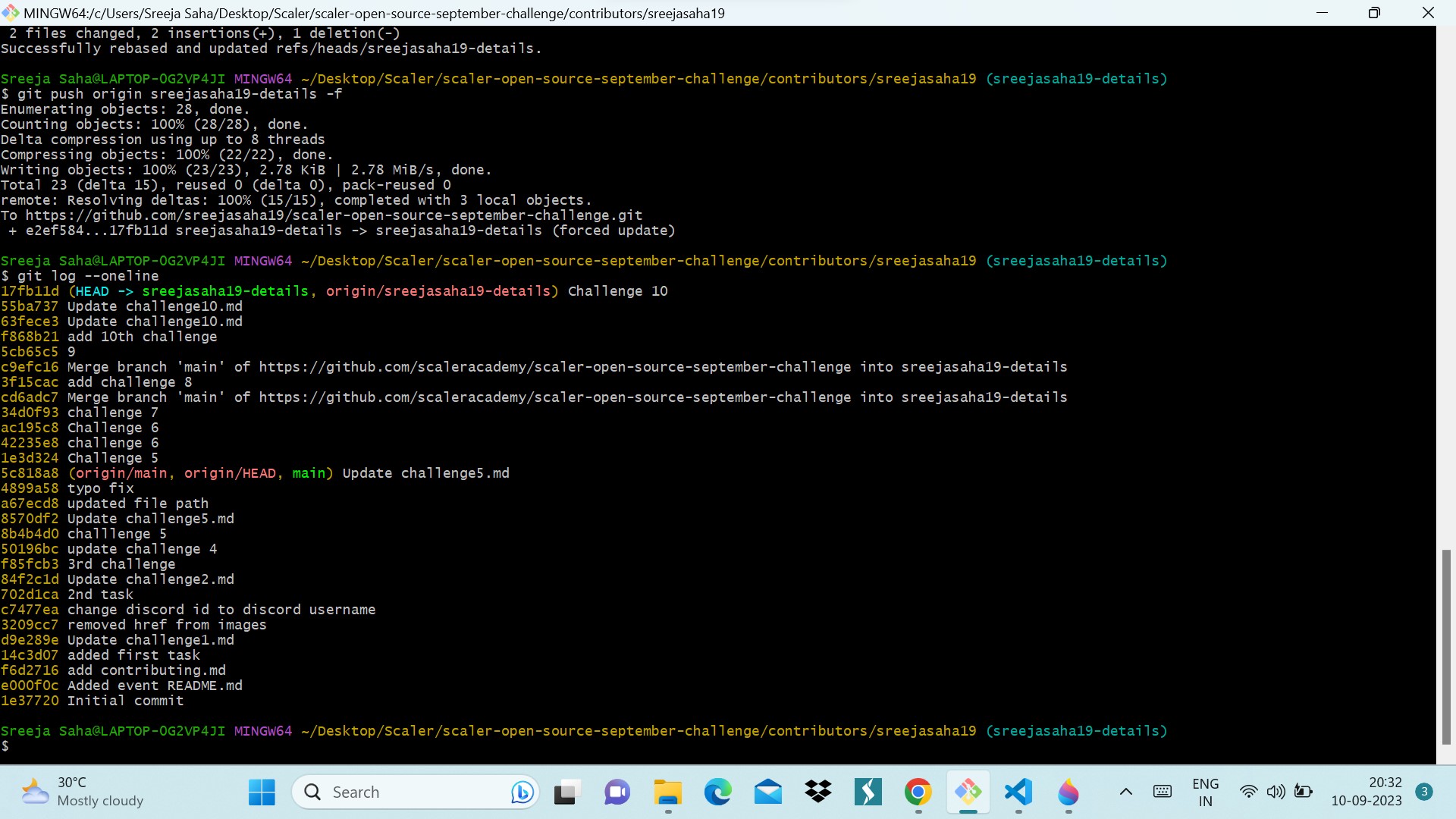The width and height of the screenshot is (1456, 819).
Task: Open ENG IN language switcher
Action: pyautogui.click(x=1205, y=792)
